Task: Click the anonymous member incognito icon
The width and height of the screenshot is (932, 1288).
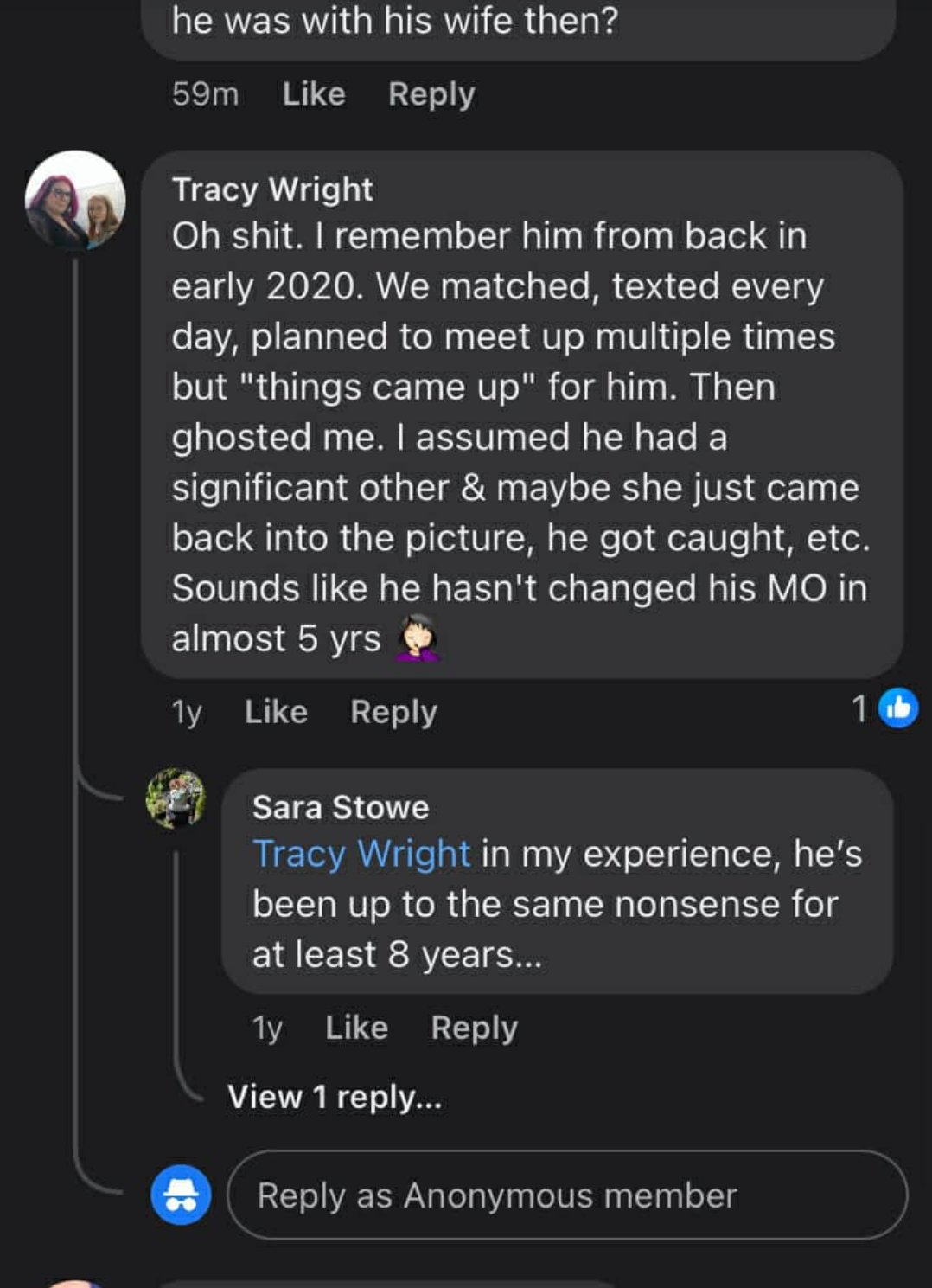Action: tap(181, 1195)
